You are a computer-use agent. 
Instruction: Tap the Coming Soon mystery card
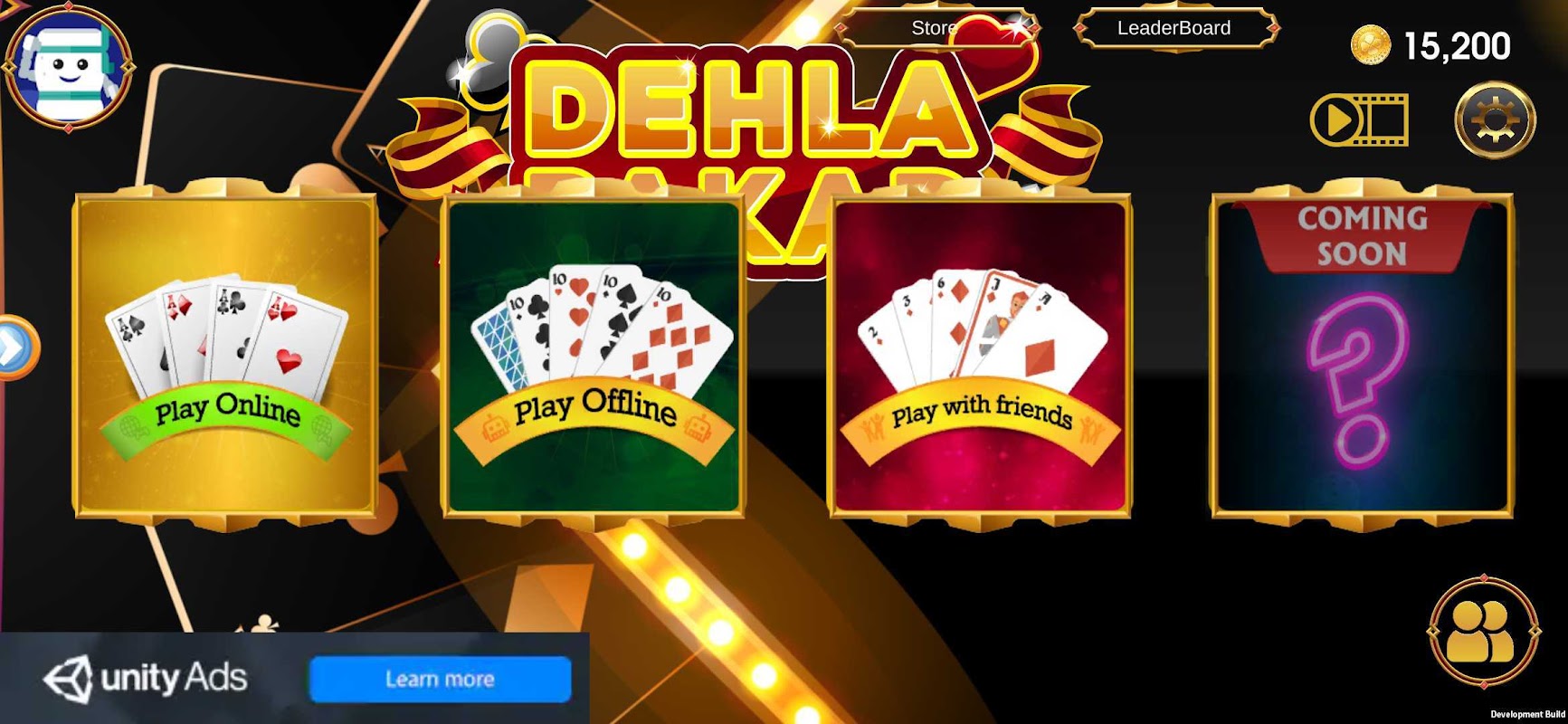(1362, 355)
